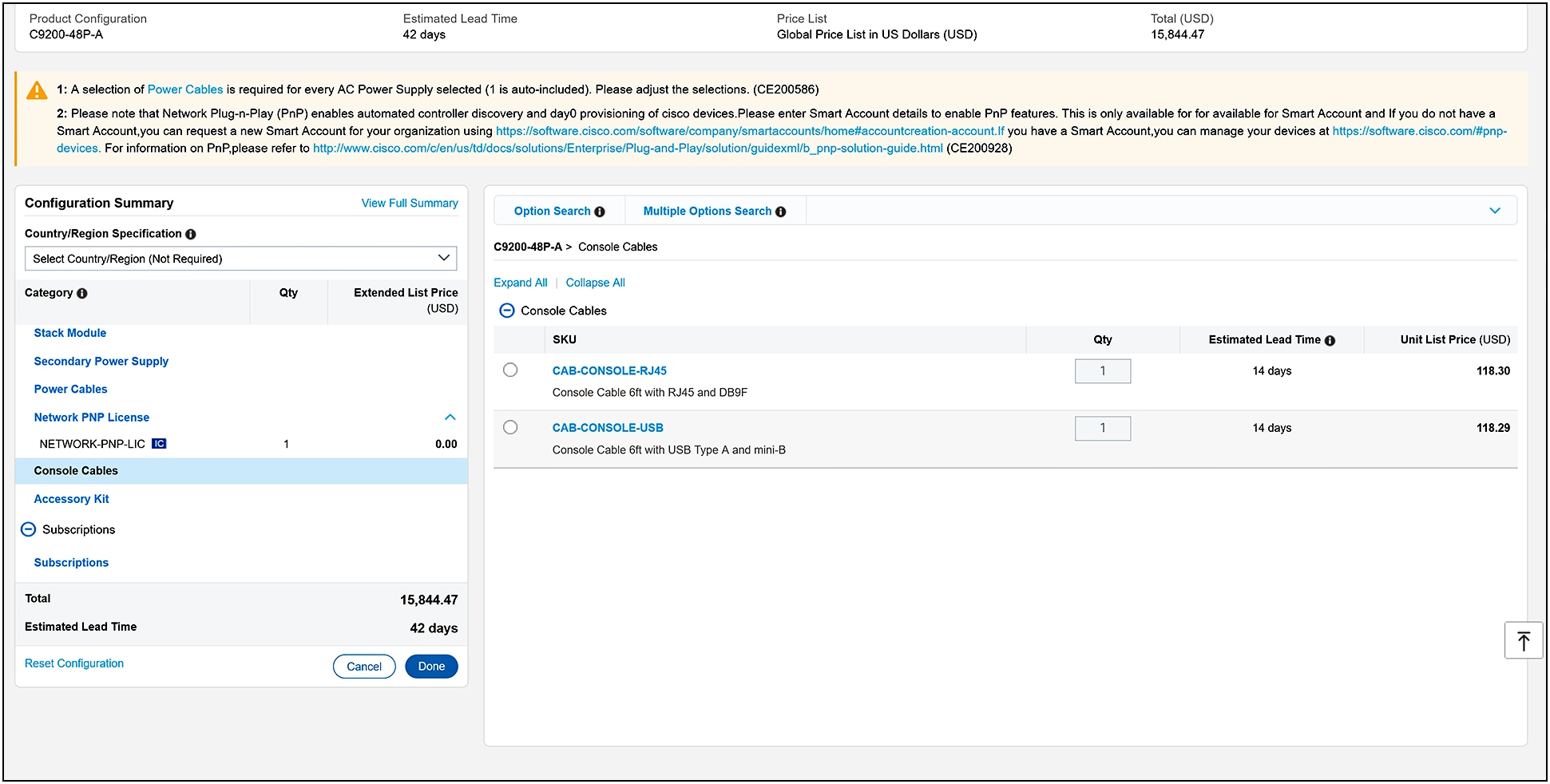Click NETWORK-PNP-LIC row text
1550x784 pixels.
point(93,444)
